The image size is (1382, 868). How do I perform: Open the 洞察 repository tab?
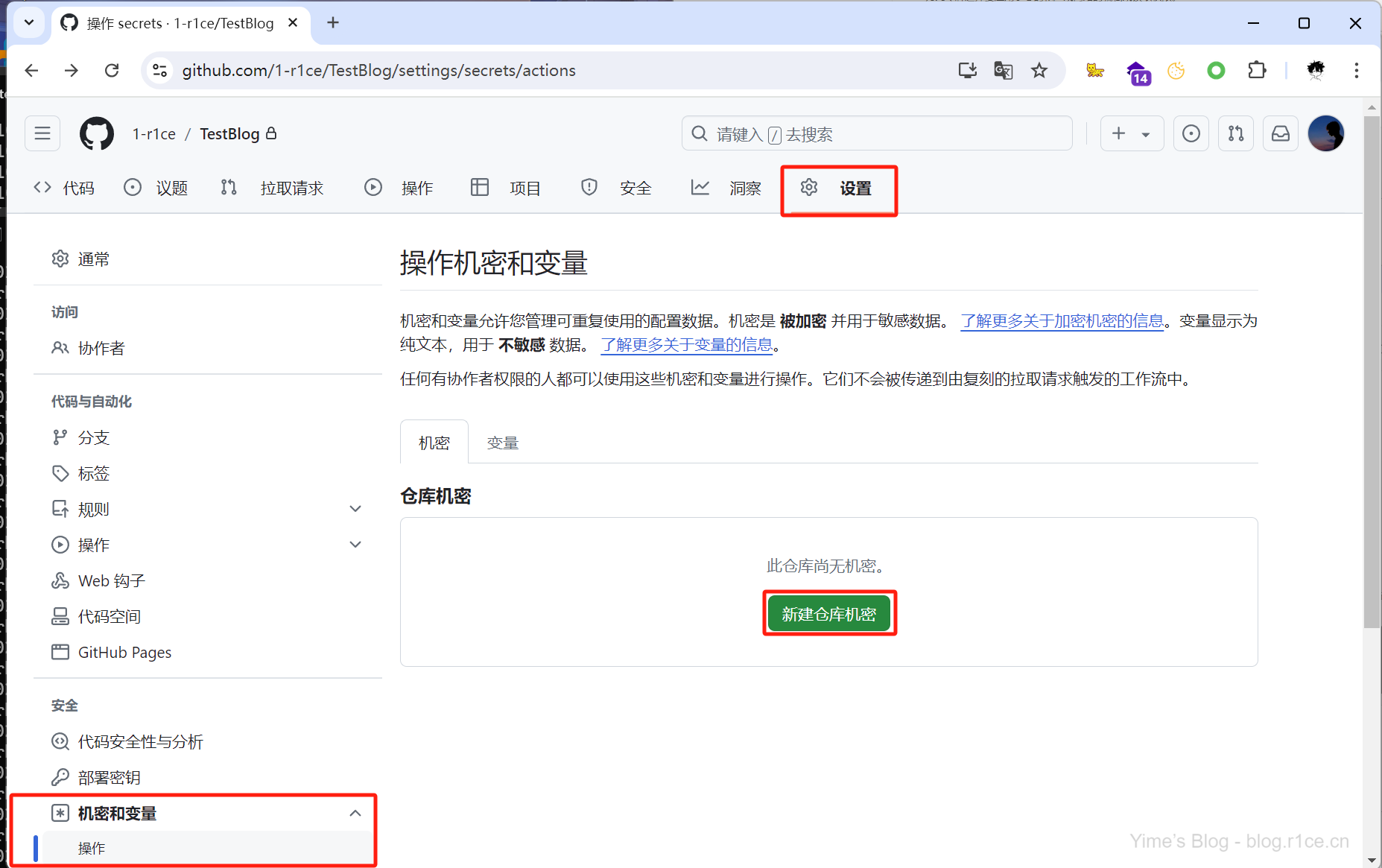point(726,189)
